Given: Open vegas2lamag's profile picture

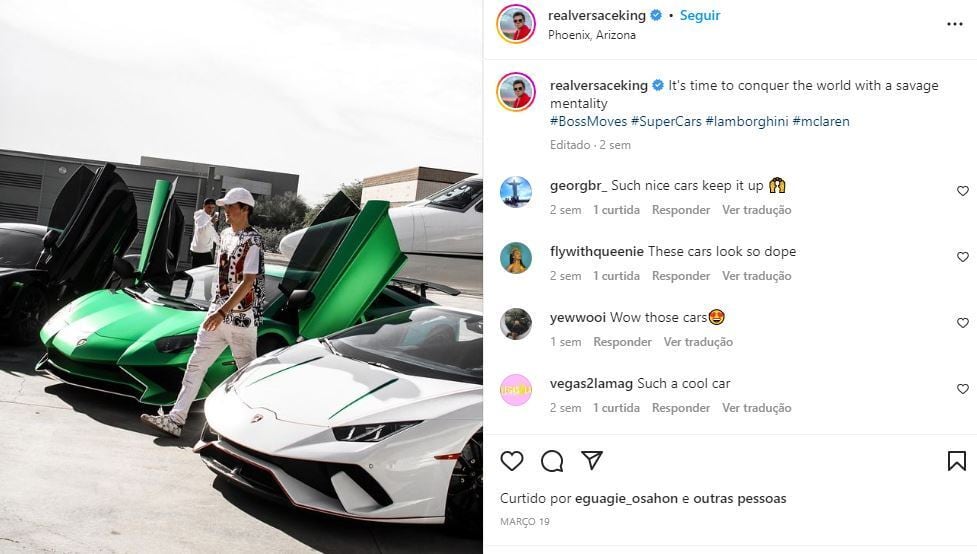Looking at the screenshot, I should (x=516, y=390).
